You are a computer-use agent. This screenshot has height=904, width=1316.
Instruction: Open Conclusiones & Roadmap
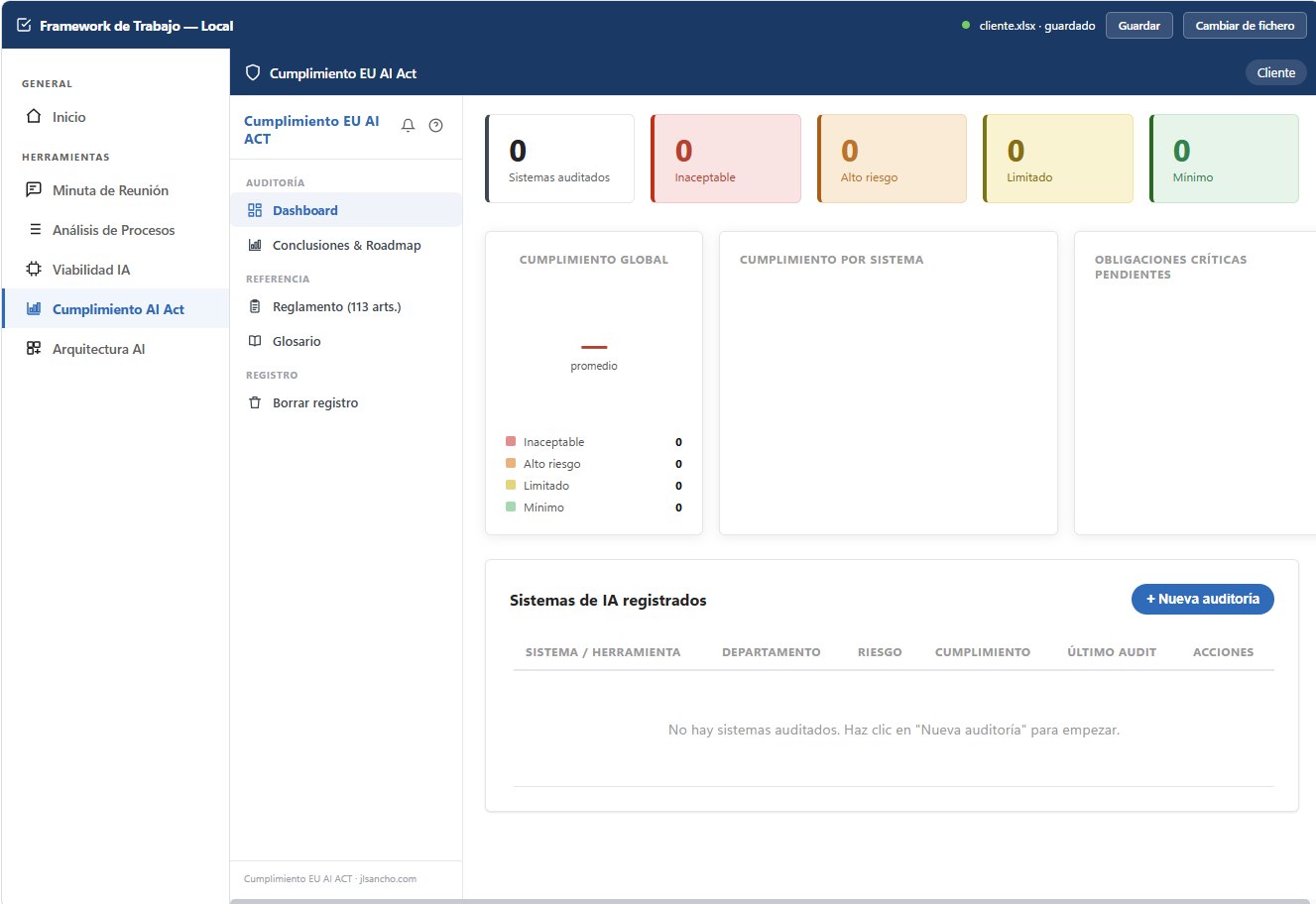346,245
